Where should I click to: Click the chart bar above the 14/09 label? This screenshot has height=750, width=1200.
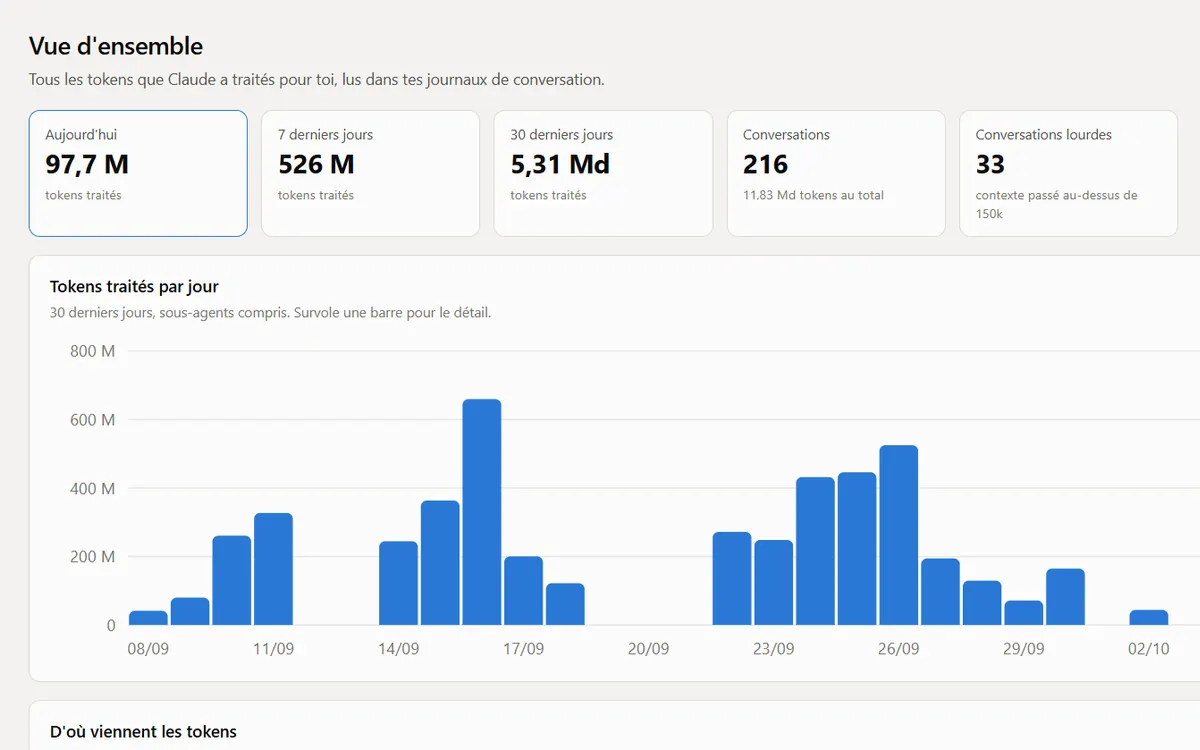[398, 583]
